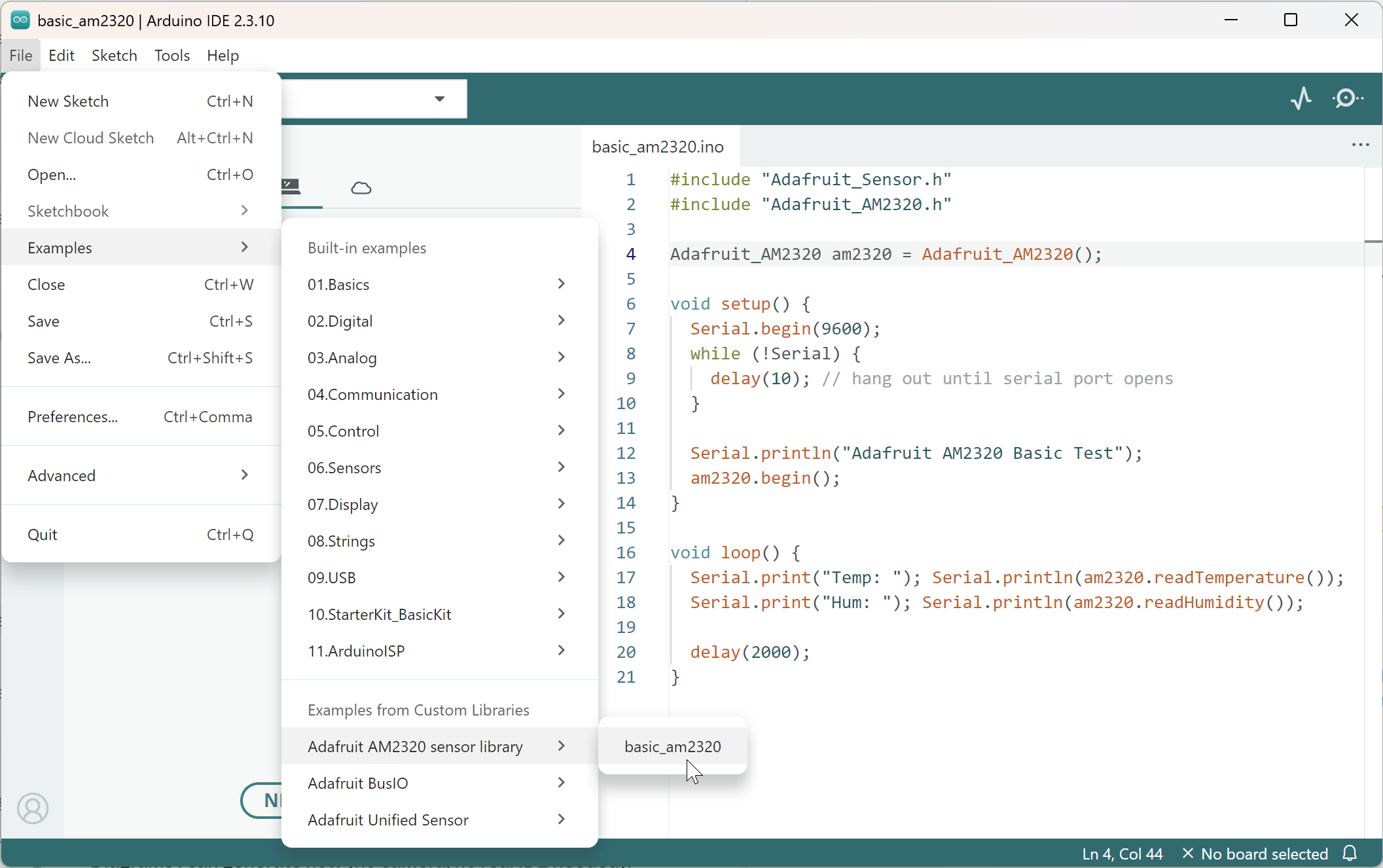Open the Edit menu
Image resolution: width=1383 pixels, height=868 pixels.
tap(62, 56)
